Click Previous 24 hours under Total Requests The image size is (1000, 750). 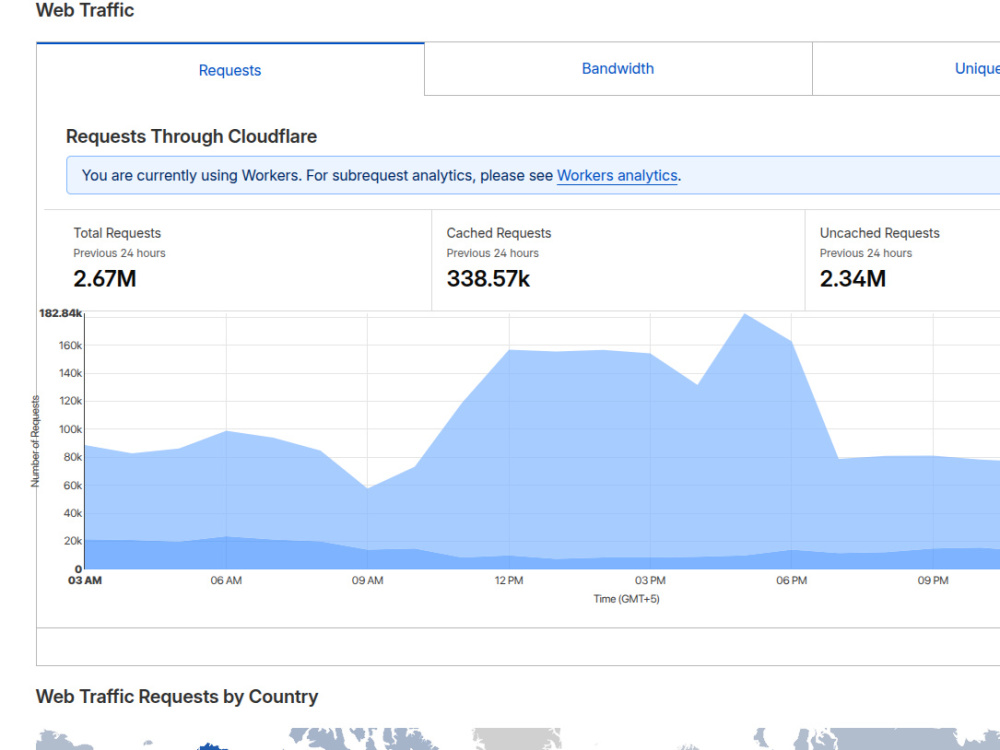click(119, 253)
